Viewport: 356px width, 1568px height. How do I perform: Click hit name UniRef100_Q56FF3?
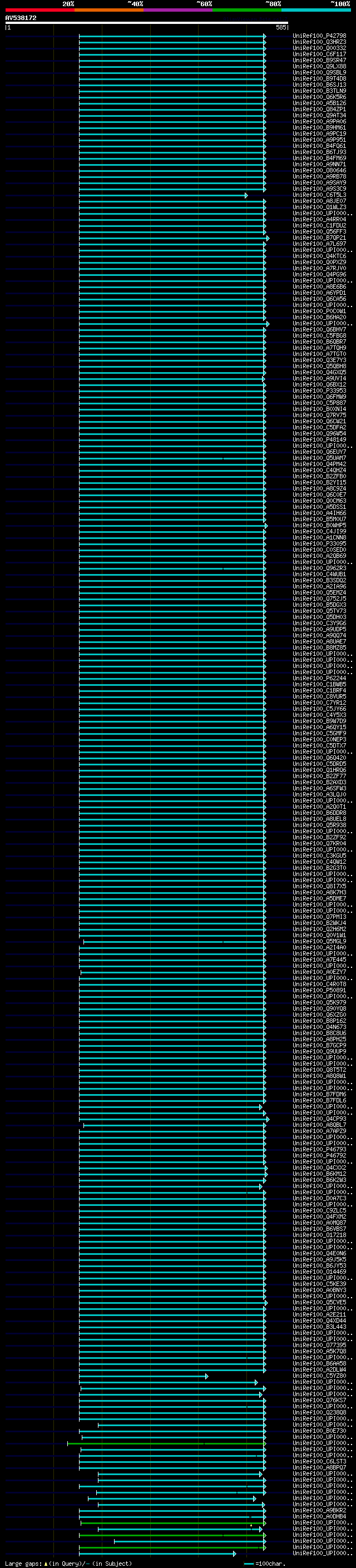(x=319, y=232)
